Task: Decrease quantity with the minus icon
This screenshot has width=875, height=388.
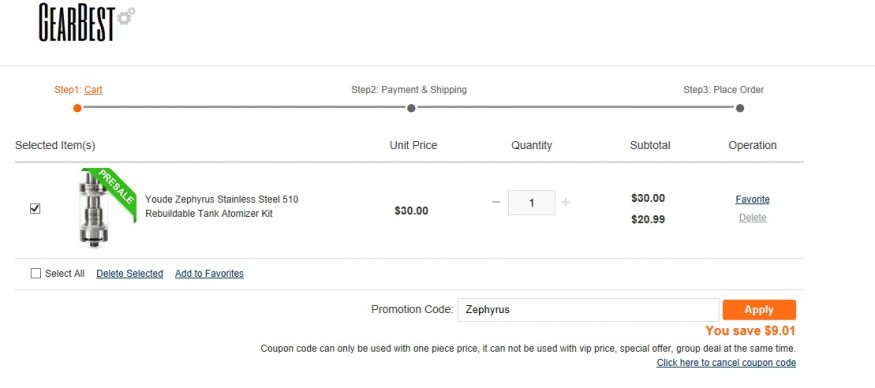Action: [496, 202]
